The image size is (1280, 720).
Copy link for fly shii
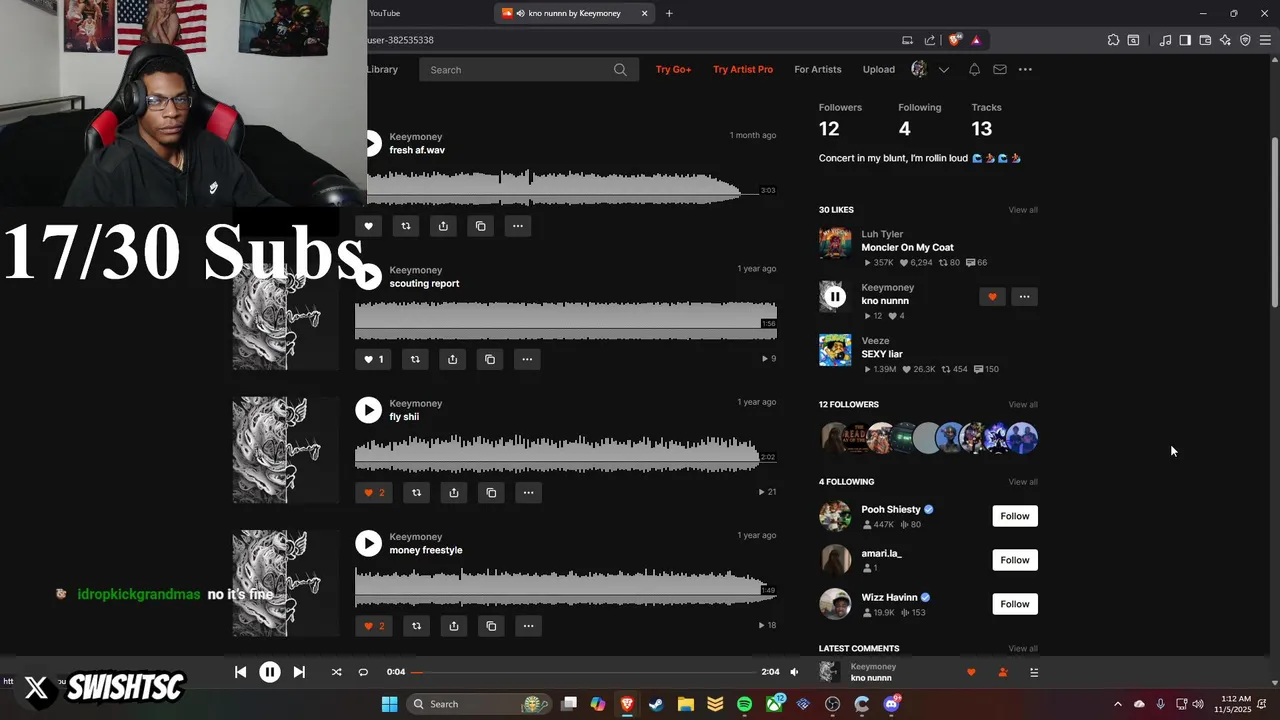491,492
